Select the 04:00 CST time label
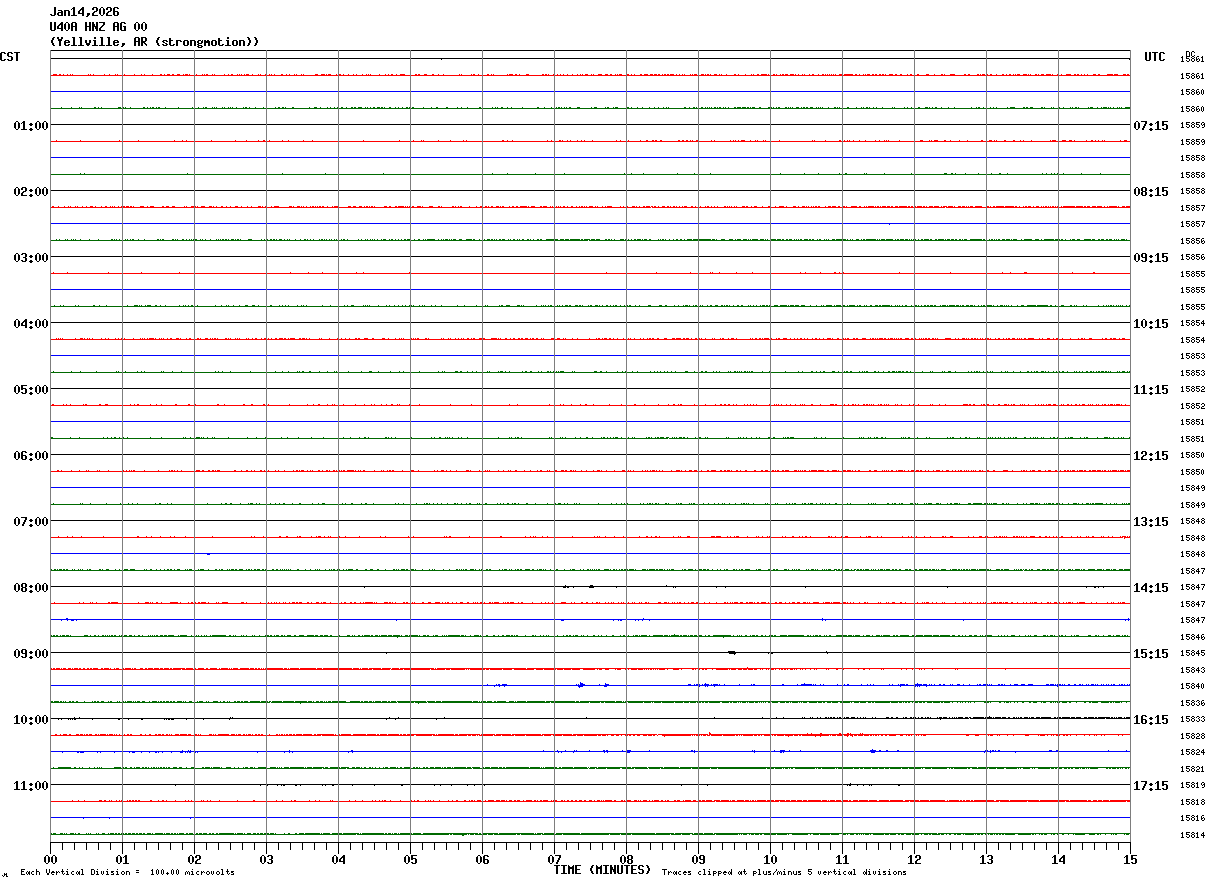This screenshot has height=886, width=1210. tap(31, 323)
